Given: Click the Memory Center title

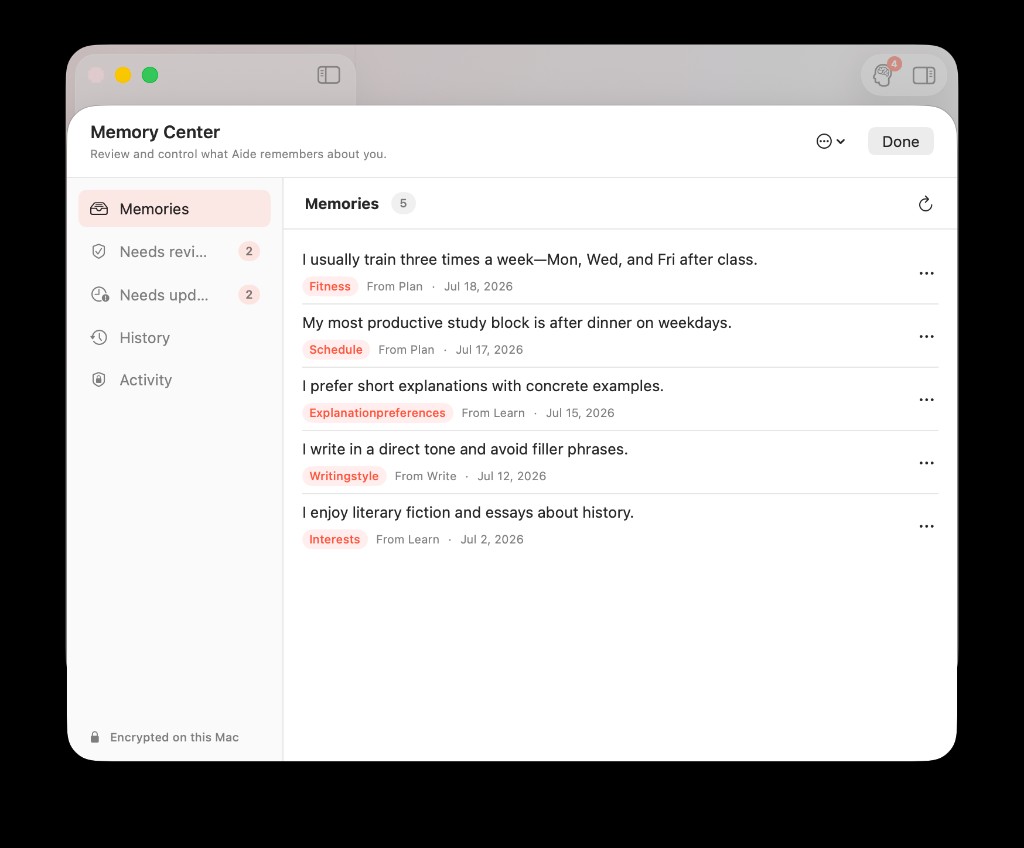Looking at the screenshot, I should tap(155, 132).
